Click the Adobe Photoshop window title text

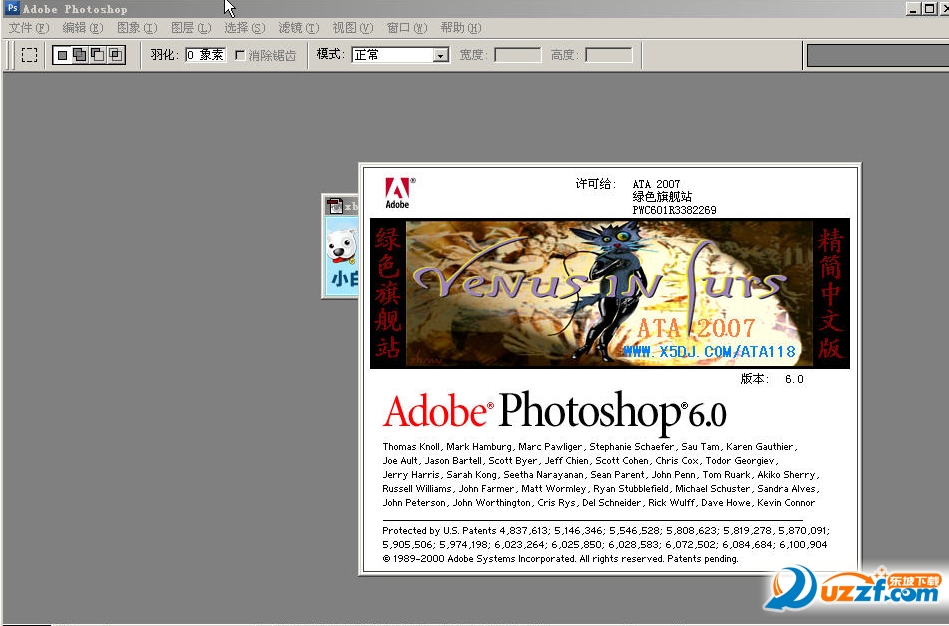point(75,9)
